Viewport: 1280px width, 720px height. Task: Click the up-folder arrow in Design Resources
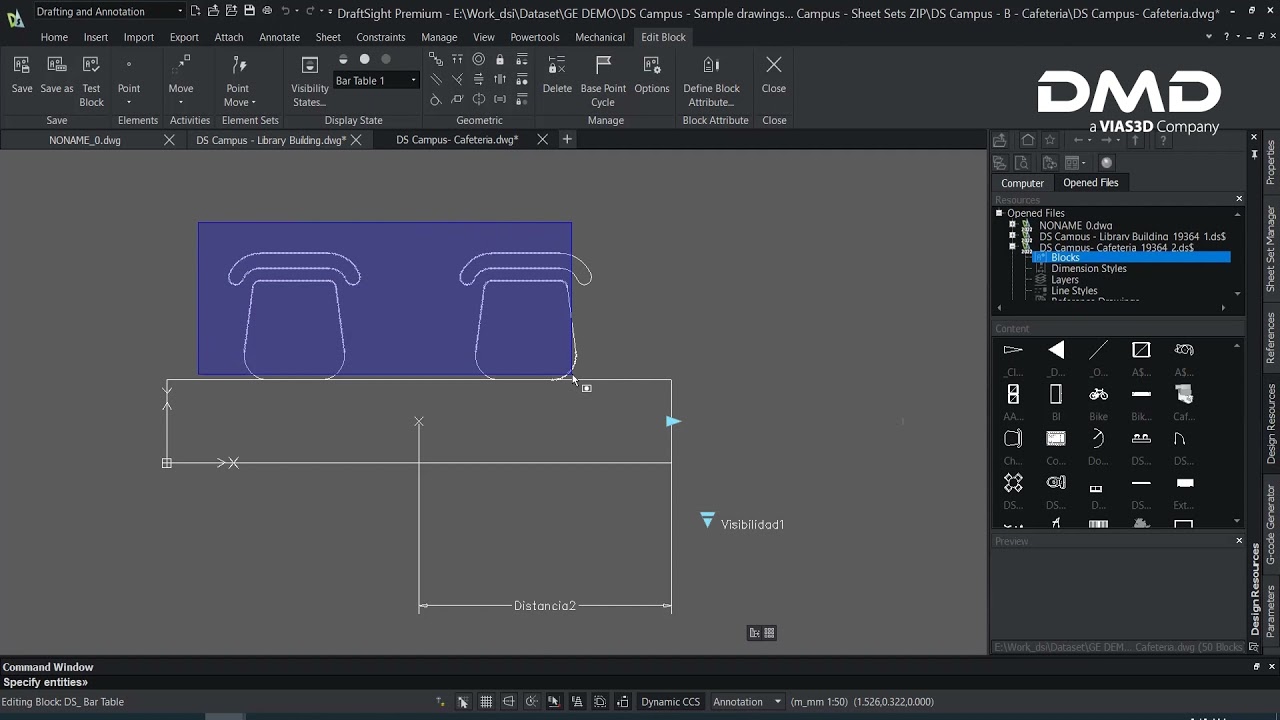pyautogui.click(x=1136, y=140)
